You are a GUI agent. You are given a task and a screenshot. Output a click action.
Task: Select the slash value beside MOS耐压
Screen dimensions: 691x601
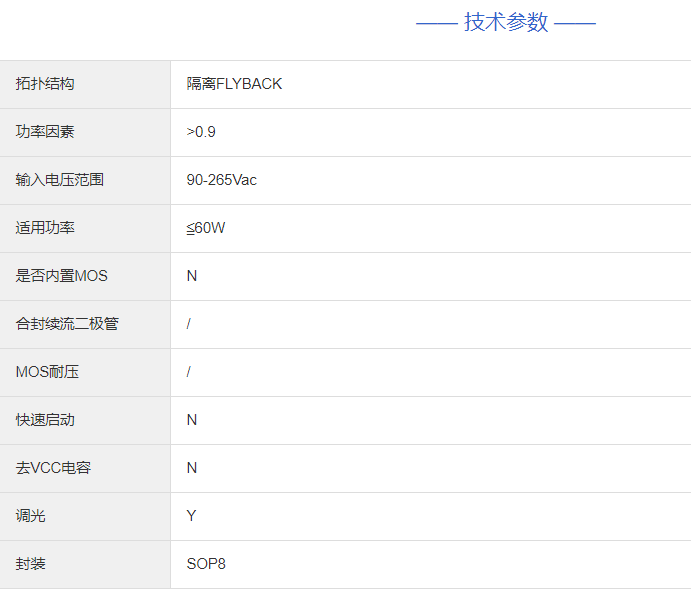tap(189, 372)
